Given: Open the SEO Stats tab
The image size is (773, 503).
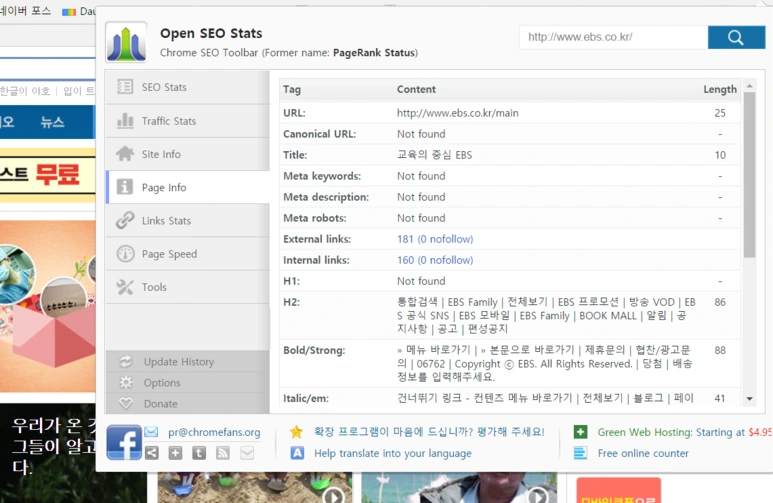Looking at the screenshot, I should point(188,87).
